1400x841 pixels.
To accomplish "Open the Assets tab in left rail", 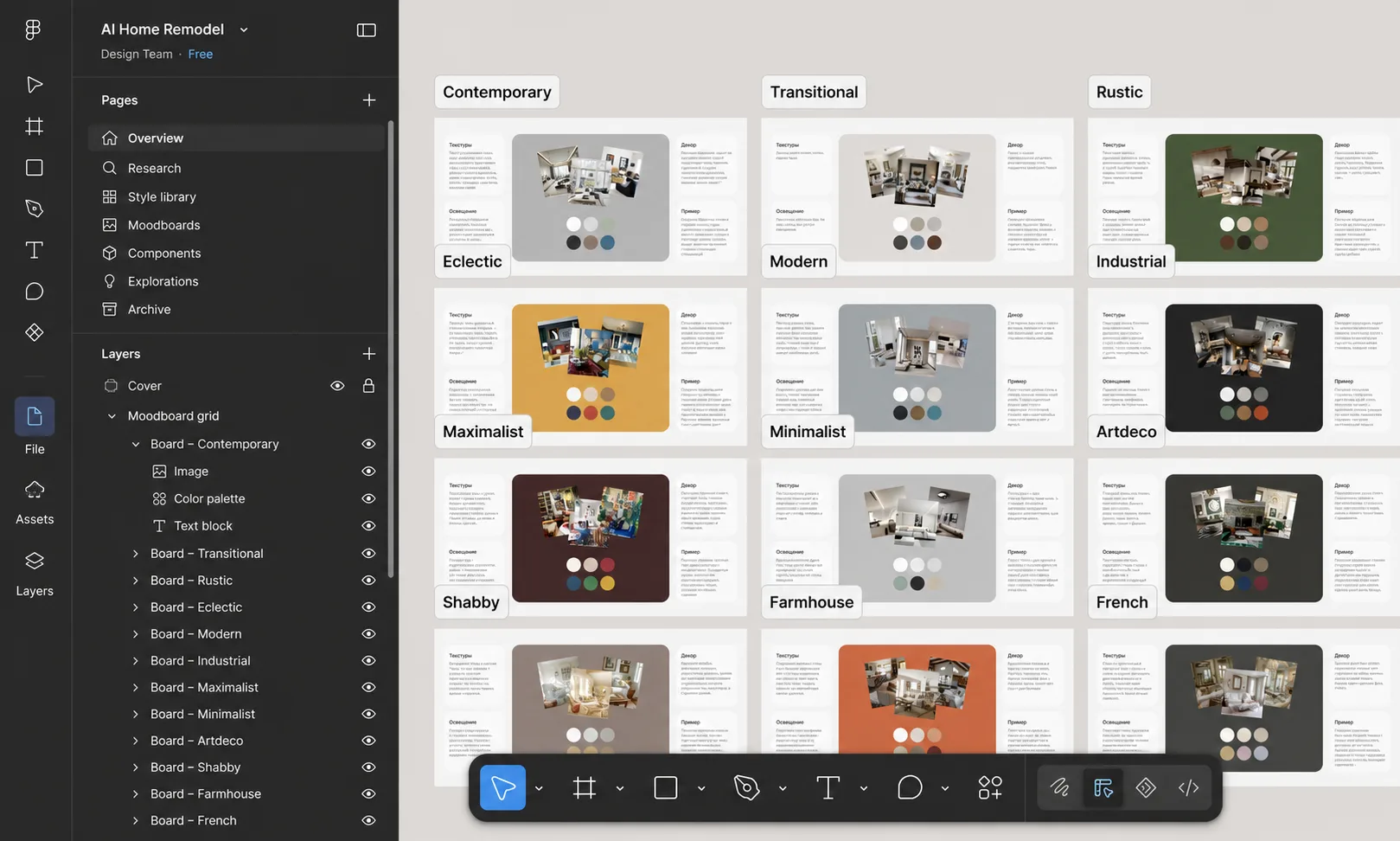I will 35,503.
